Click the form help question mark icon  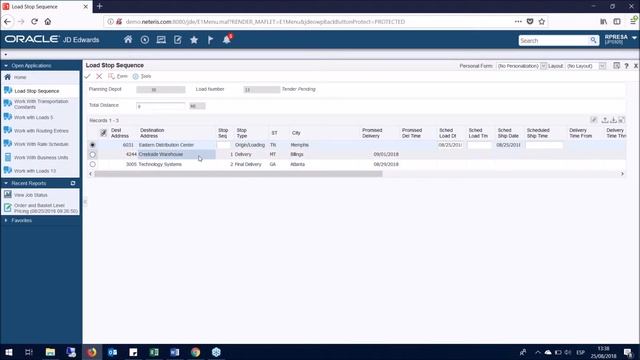click(626, 66)
